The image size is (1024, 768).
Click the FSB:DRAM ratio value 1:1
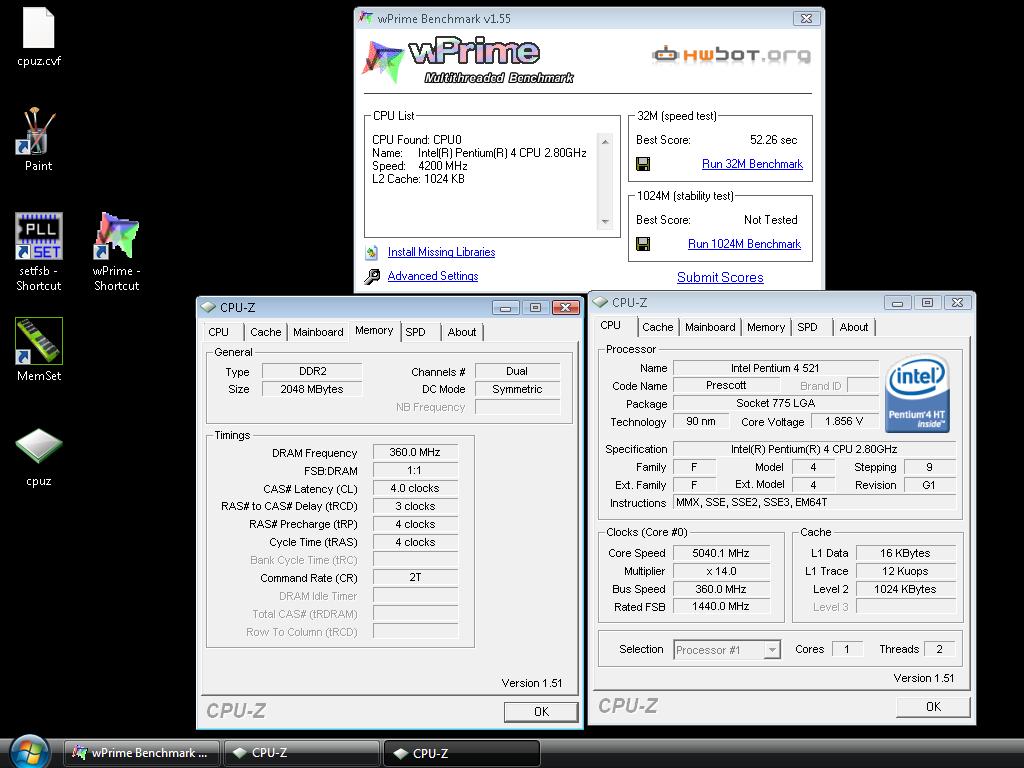[415, 471]
